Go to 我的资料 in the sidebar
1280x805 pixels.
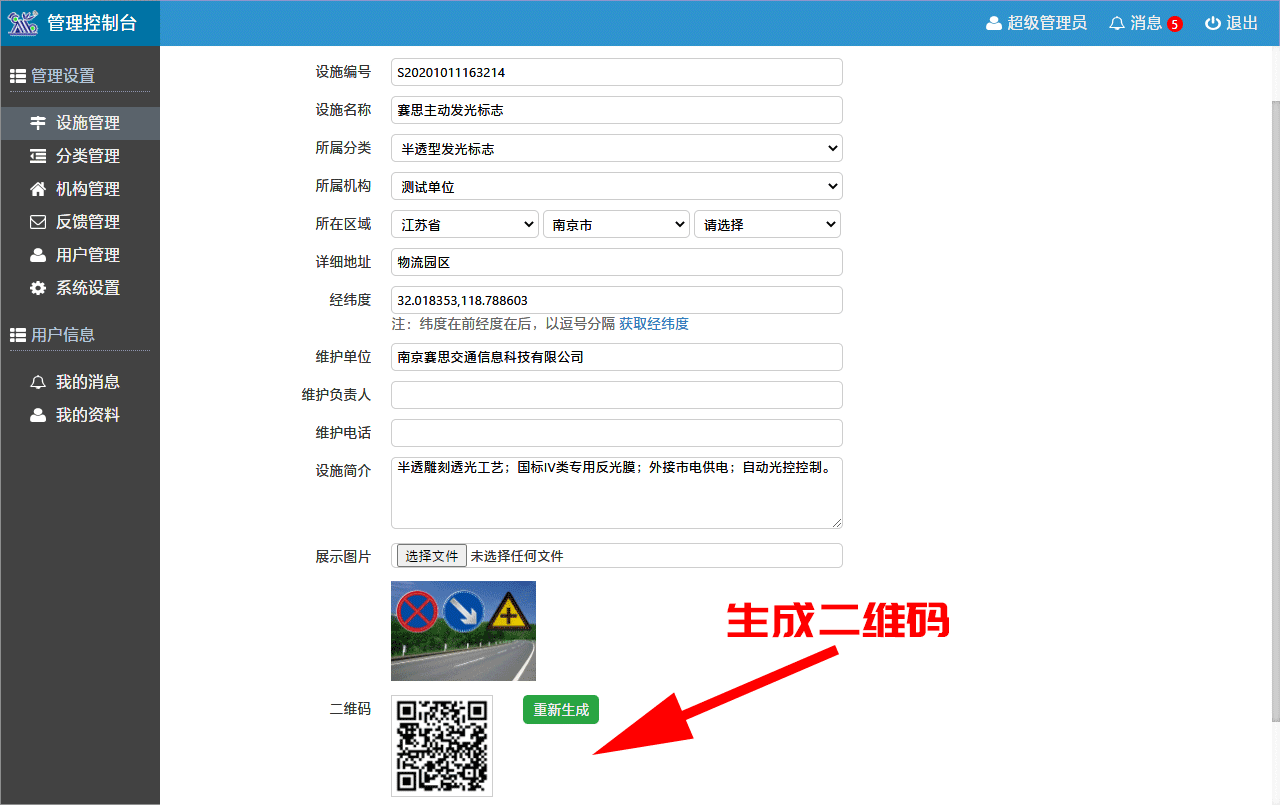[x=87, y=415]
